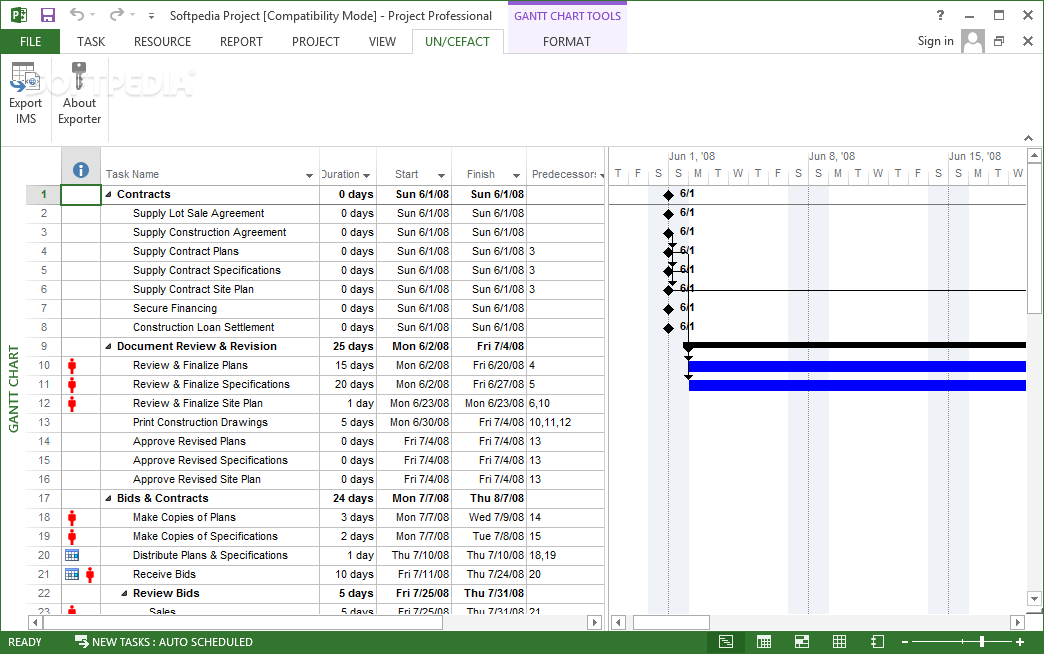Open the Task Name column filter dropdown

pyautogui.click(x=309, y=175)
